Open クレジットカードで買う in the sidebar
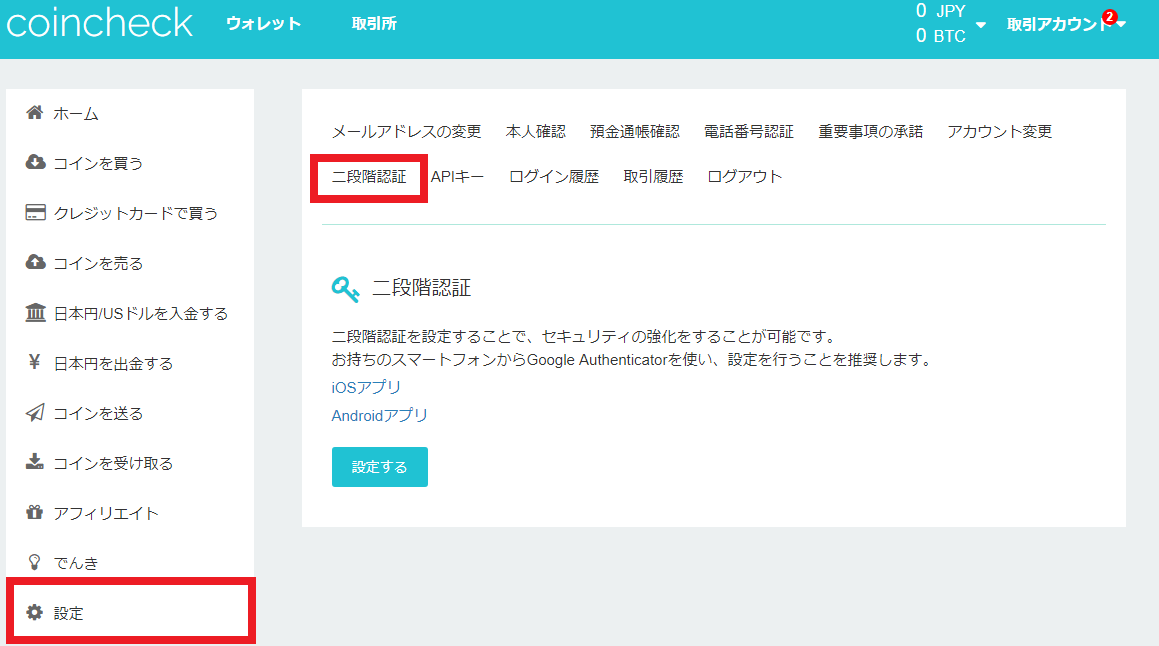This screenshot has height=646, width=1159. [135, 214]
